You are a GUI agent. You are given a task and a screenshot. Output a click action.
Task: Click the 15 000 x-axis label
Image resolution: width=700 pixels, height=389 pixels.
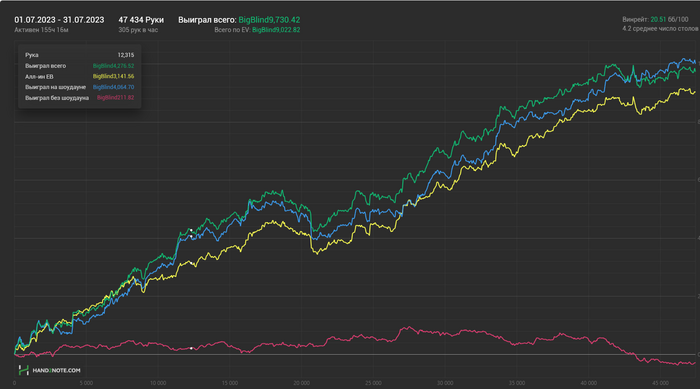[x=230, y=383]
